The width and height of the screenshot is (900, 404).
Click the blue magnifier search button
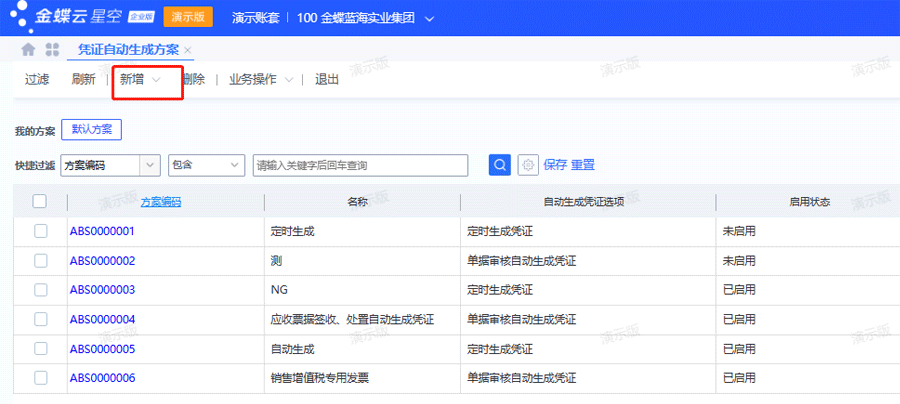(499, 165)
